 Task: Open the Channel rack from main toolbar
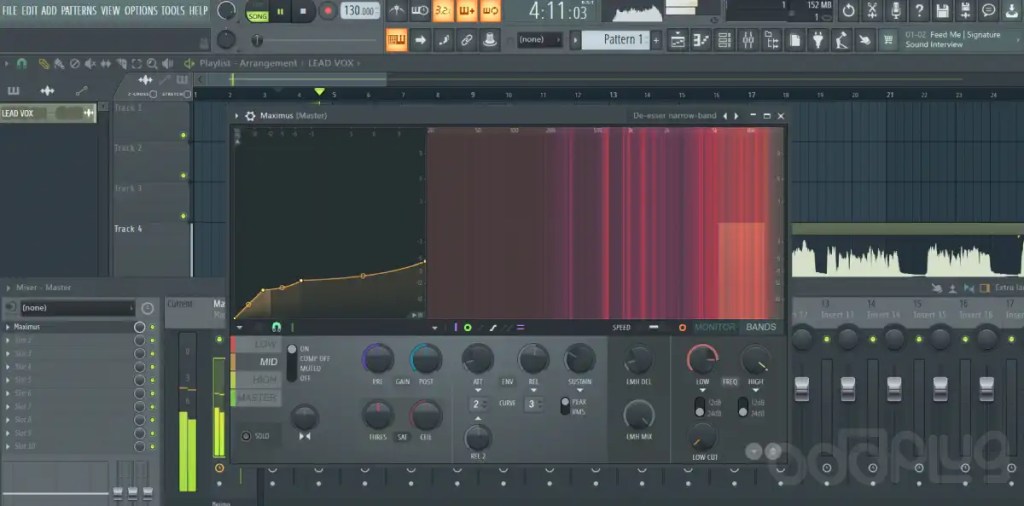[725, 40]
